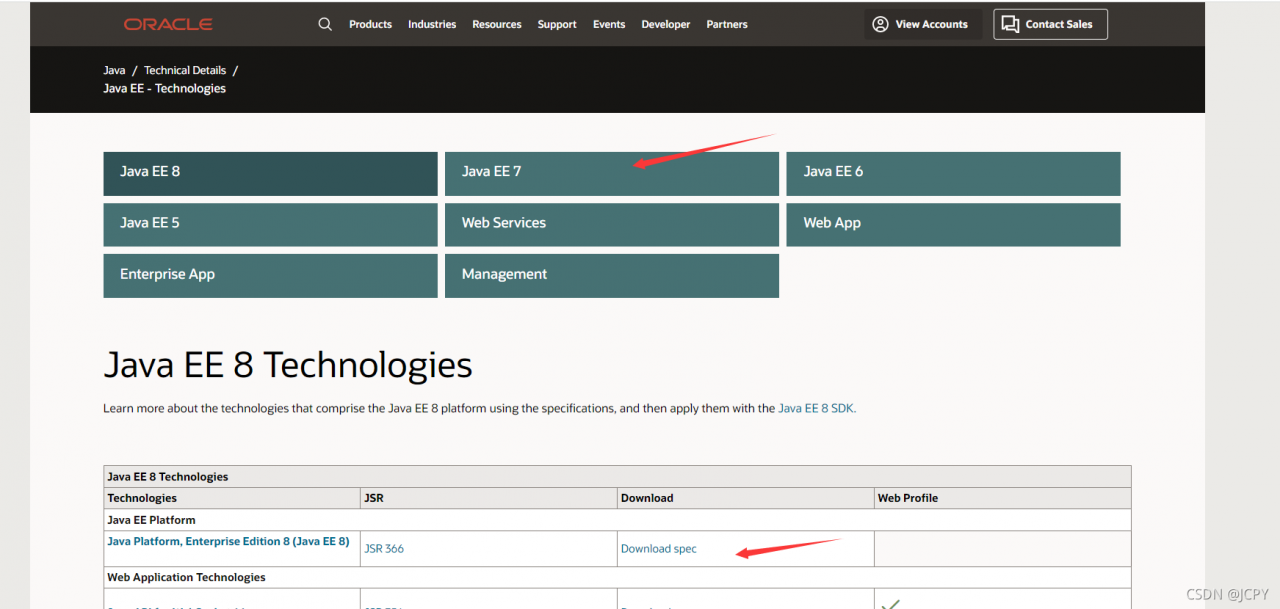Select the Management tile
1280x609 pixels.
612,275
